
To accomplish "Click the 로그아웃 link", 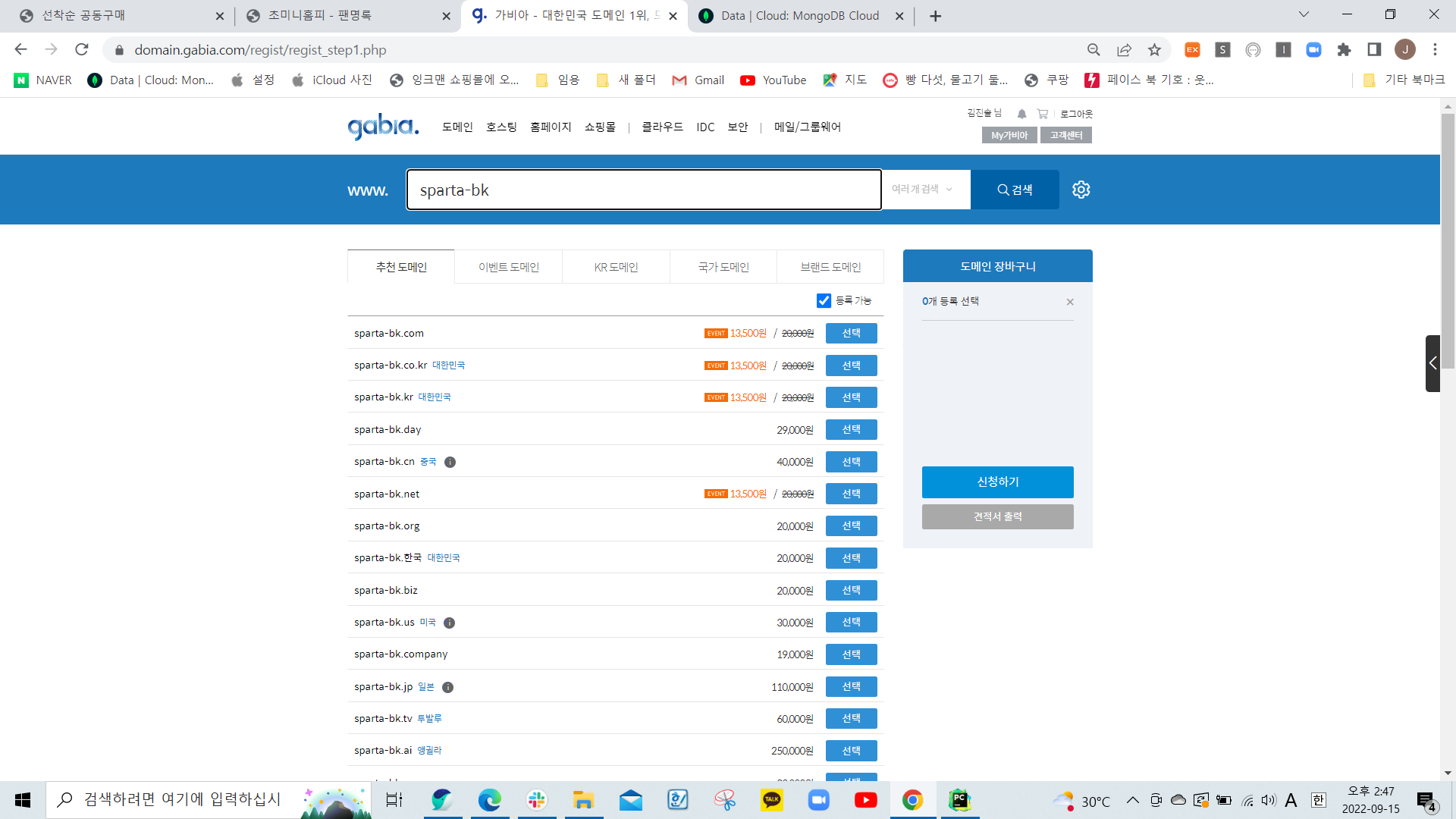I will click(1076, 114).
